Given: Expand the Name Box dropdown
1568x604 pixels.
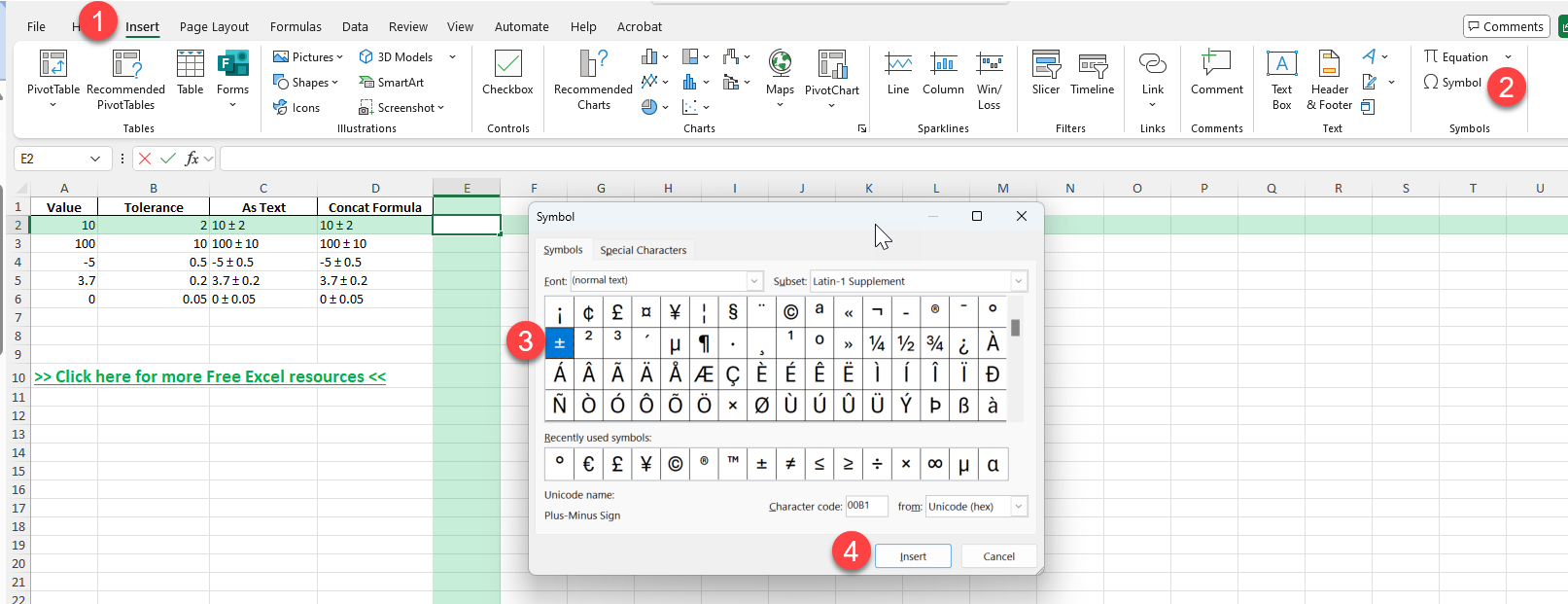Looking at the screenshot, I should point(95,159).
